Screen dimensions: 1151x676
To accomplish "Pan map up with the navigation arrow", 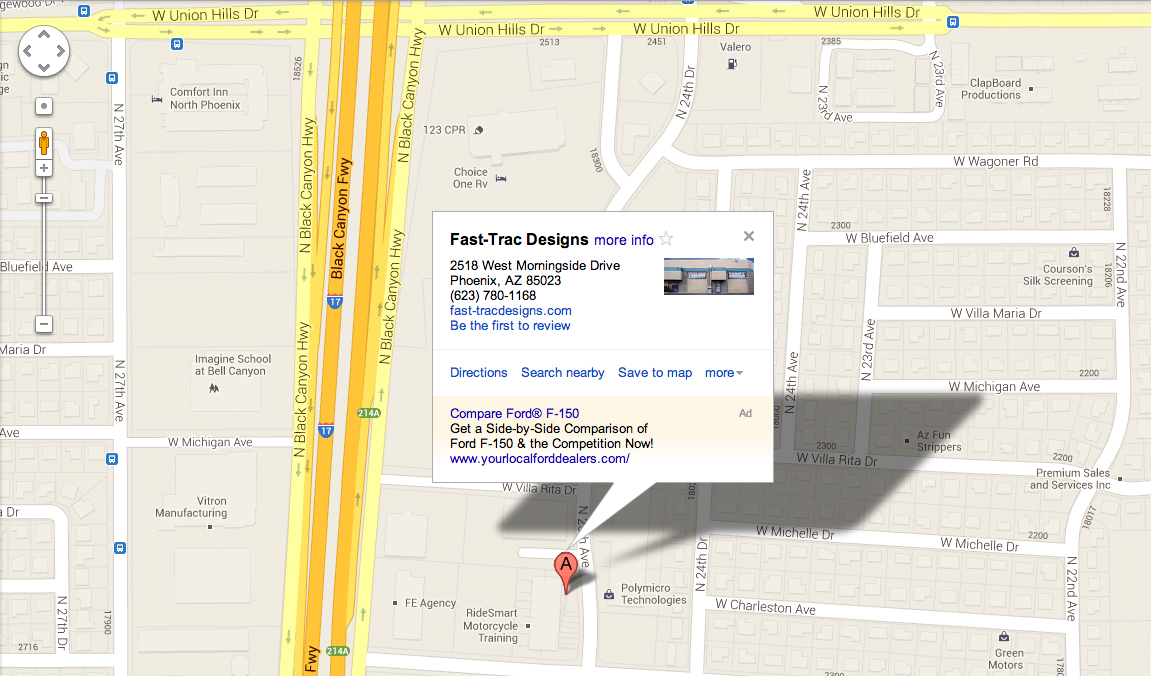I will (44, 34).
